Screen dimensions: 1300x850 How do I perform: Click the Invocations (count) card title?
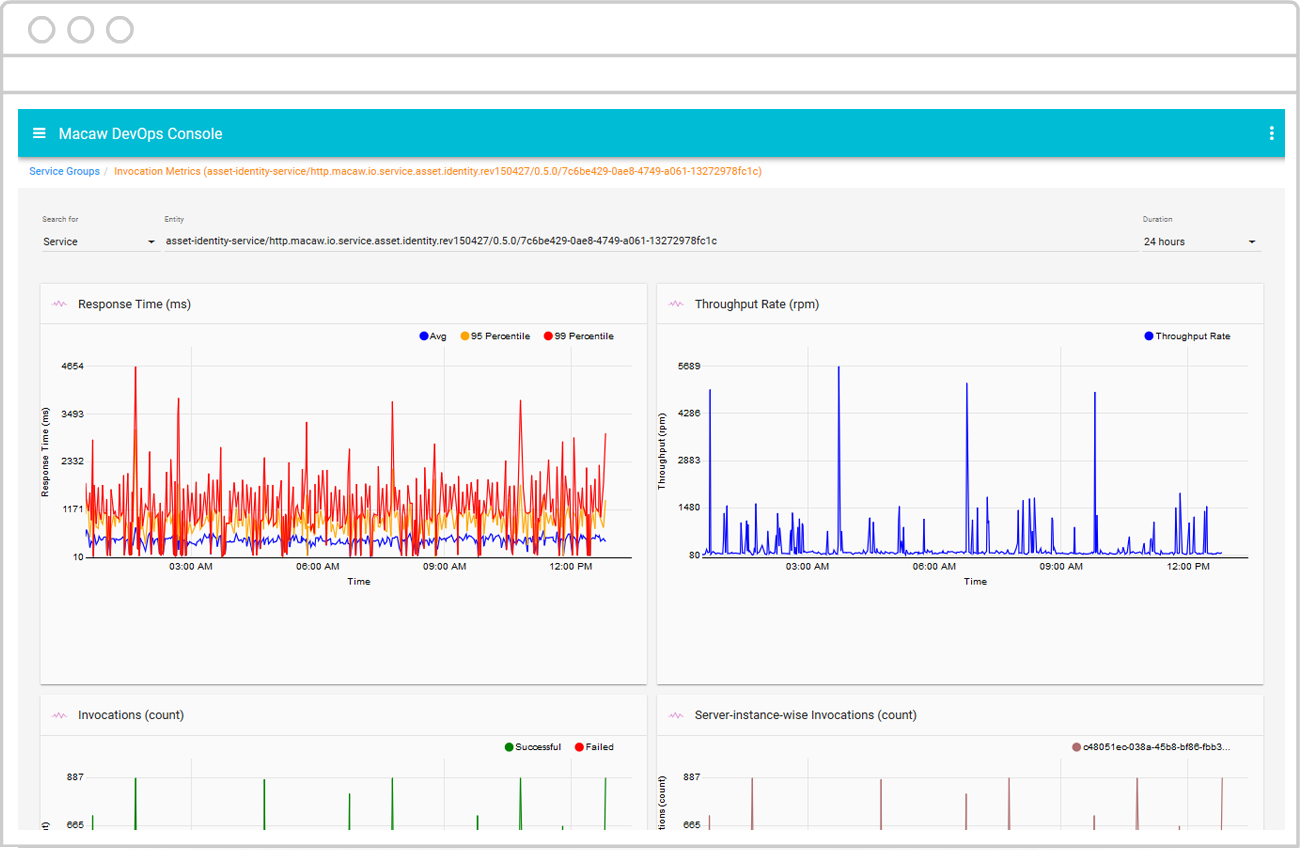click(x=131, y=715)
